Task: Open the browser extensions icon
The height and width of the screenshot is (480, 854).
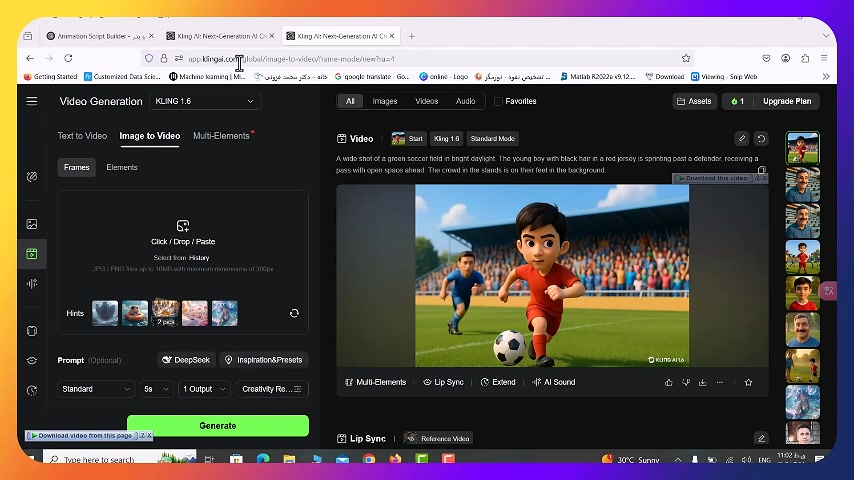Action: tap(805, 58)
